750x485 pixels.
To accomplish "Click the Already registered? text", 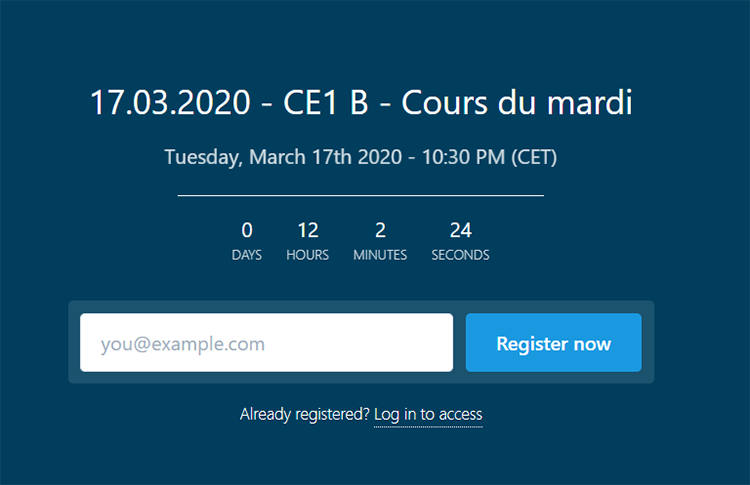I will [305, 414].
